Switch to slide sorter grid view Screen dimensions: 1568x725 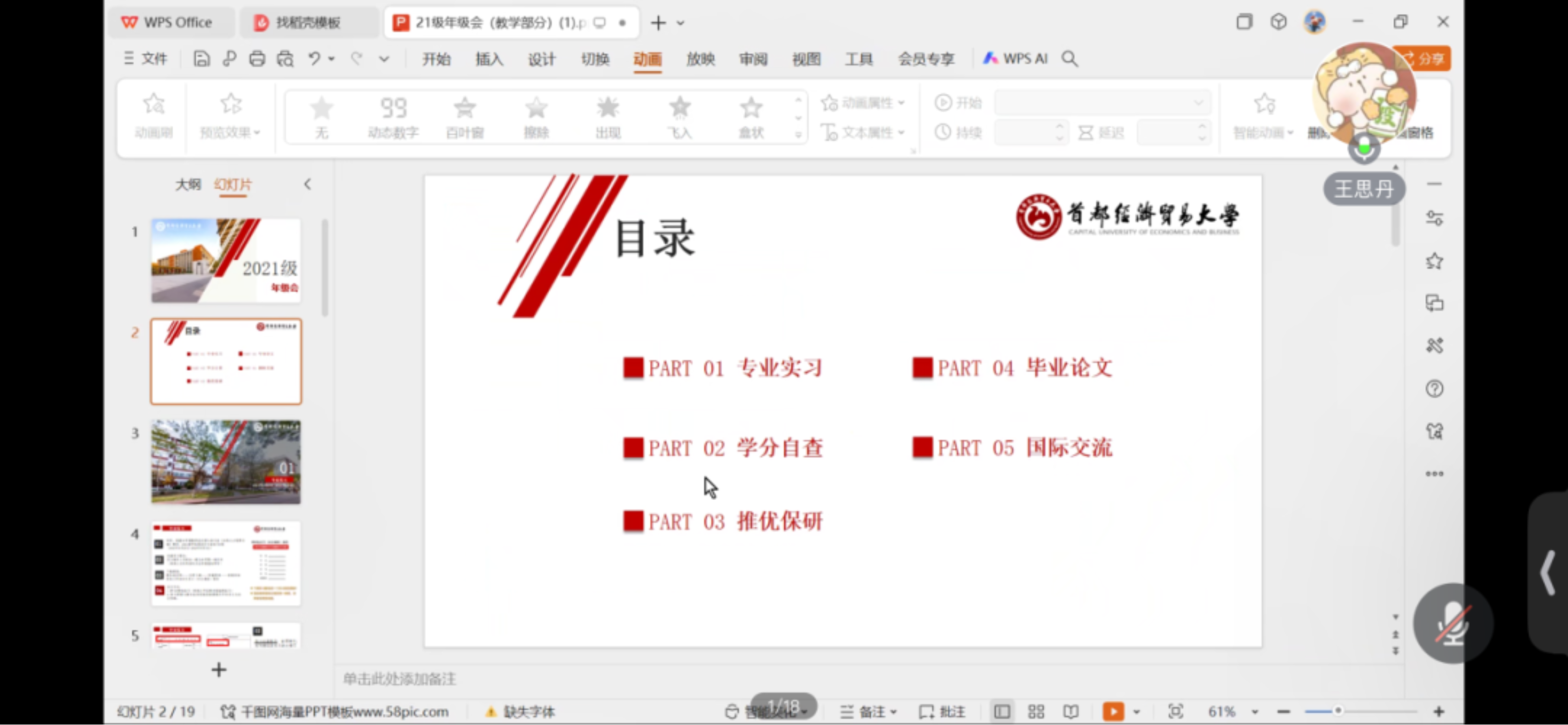[1036, 711]
